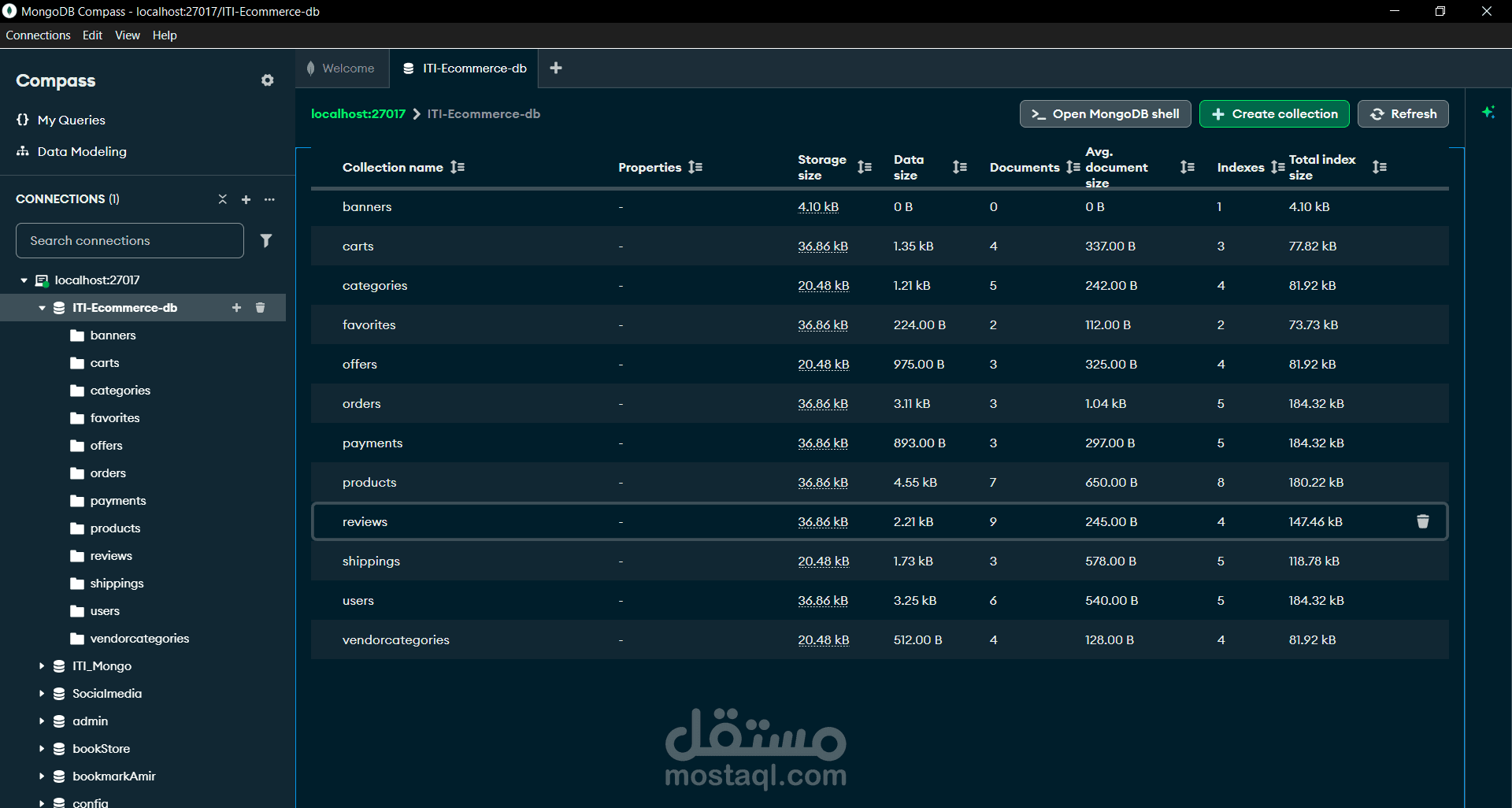This screenshot has height=808, width=1512.
Task: Collapse all connections icon in Connections header
Action: coord(223,199)
